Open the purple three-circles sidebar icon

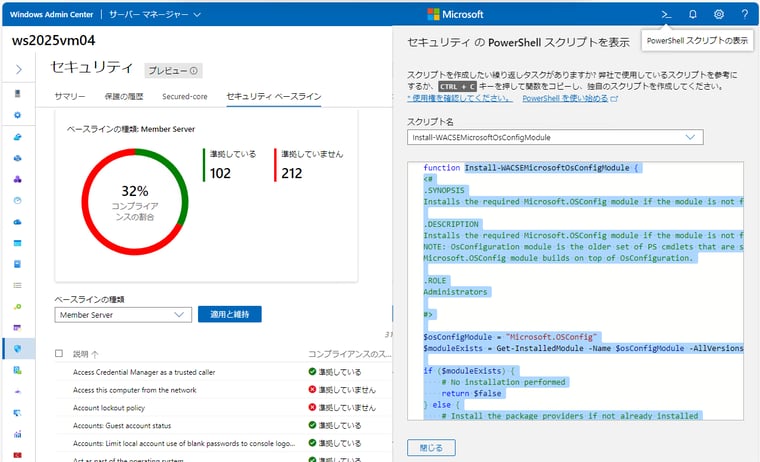17,179
